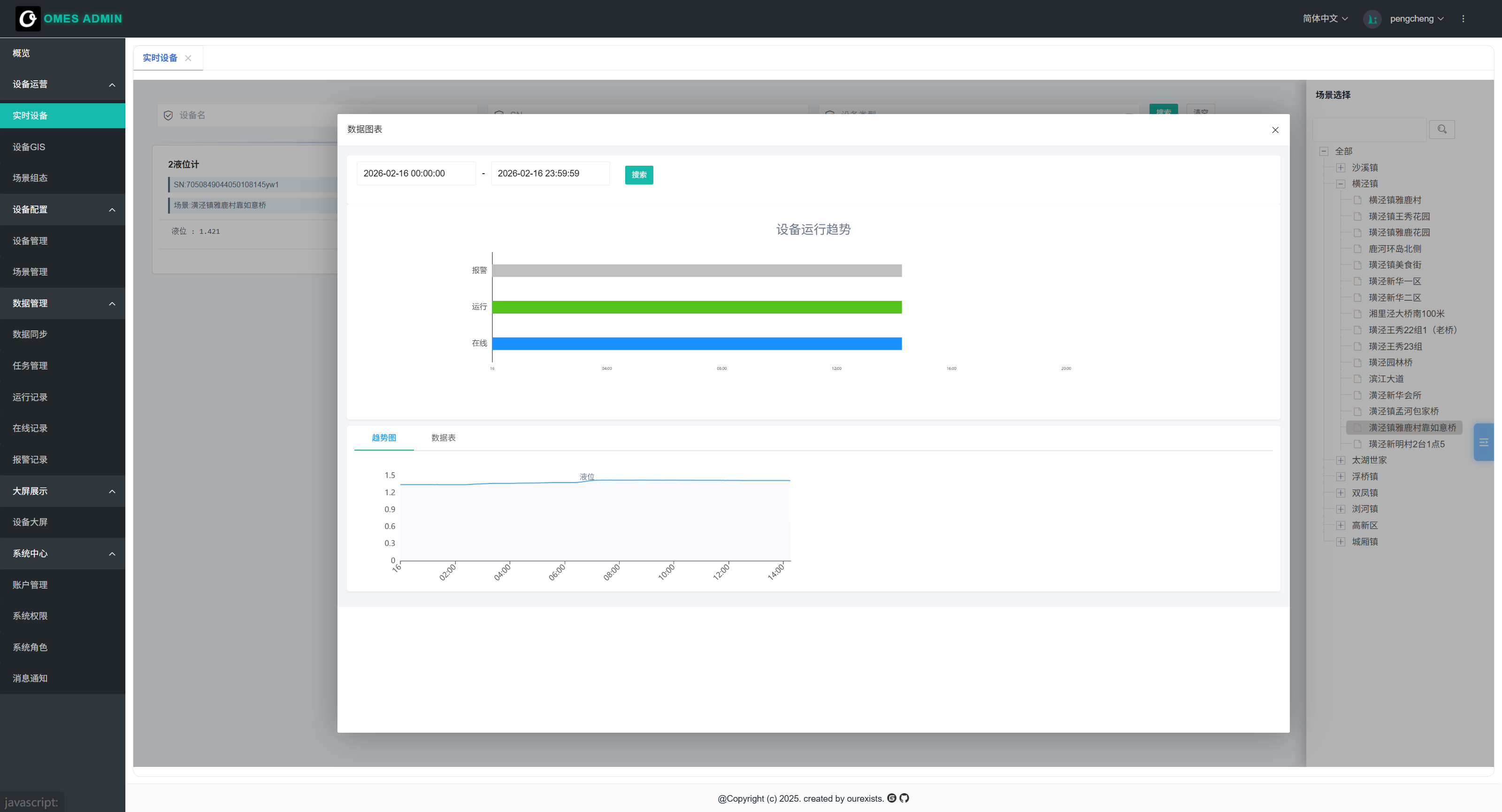Open 报警记录 in the sidebar
This screenshot has height=812, width=1502.
(31, 460)
